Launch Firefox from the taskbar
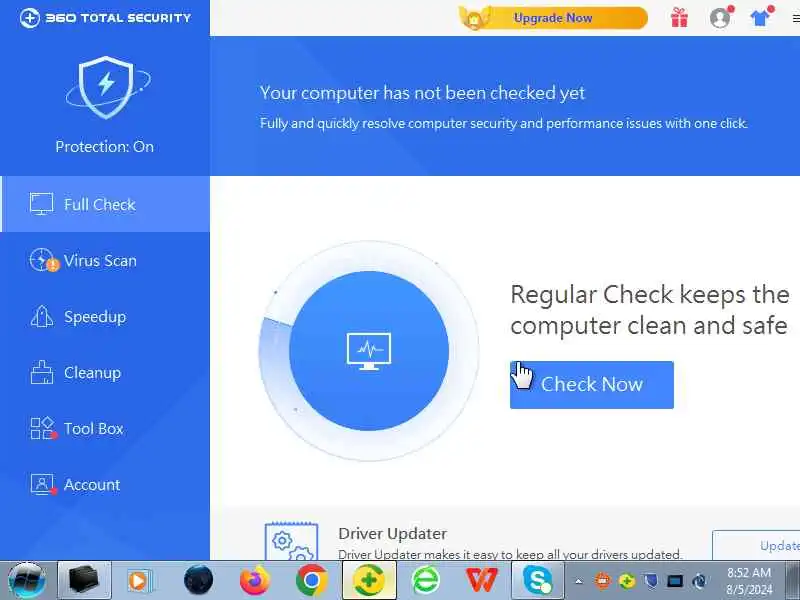This screenshot has width=800, height=600. [x=255, y=581]
